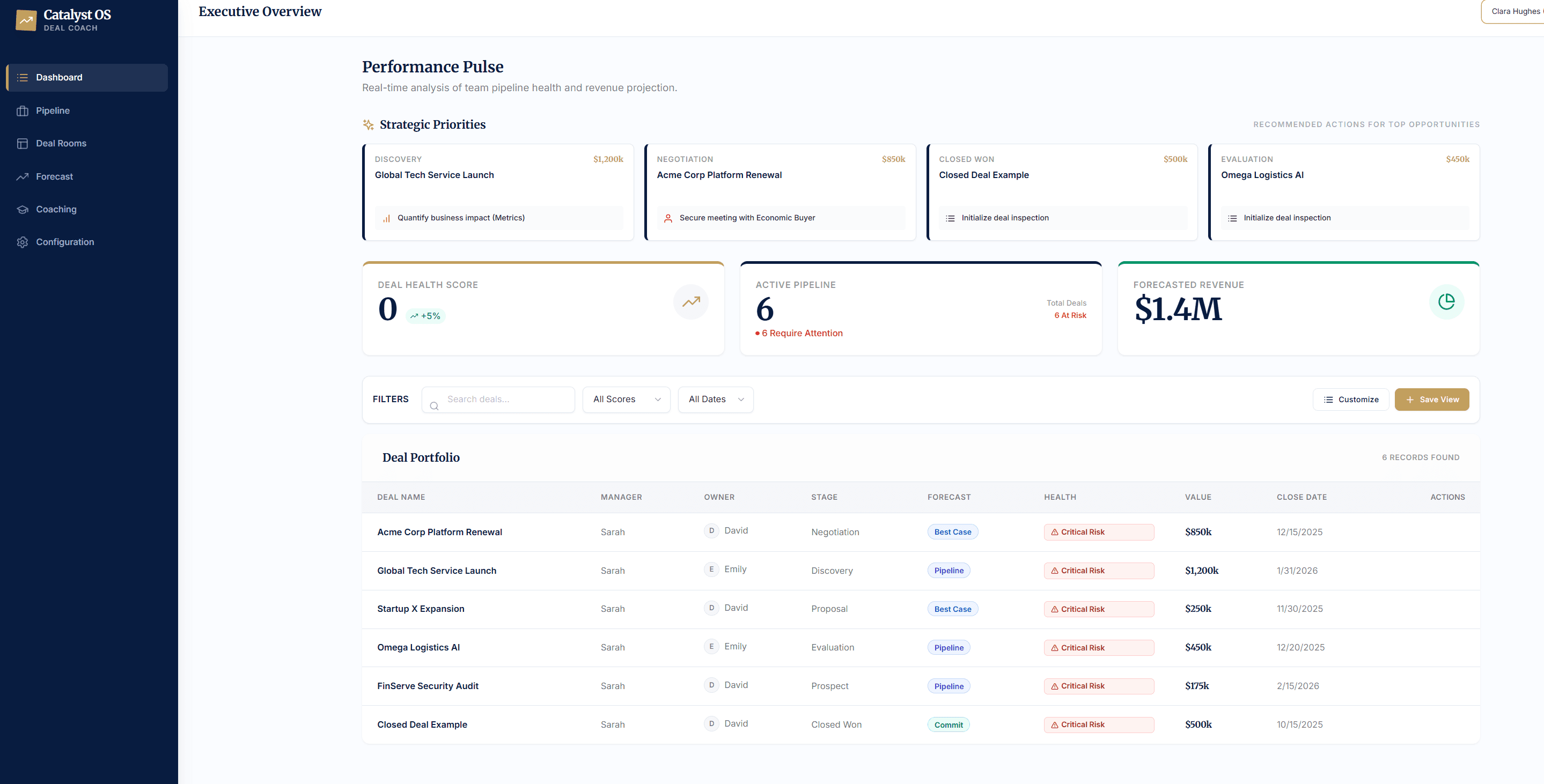Click the Forecasted Revenue pie chart icon

[1446, 302]
